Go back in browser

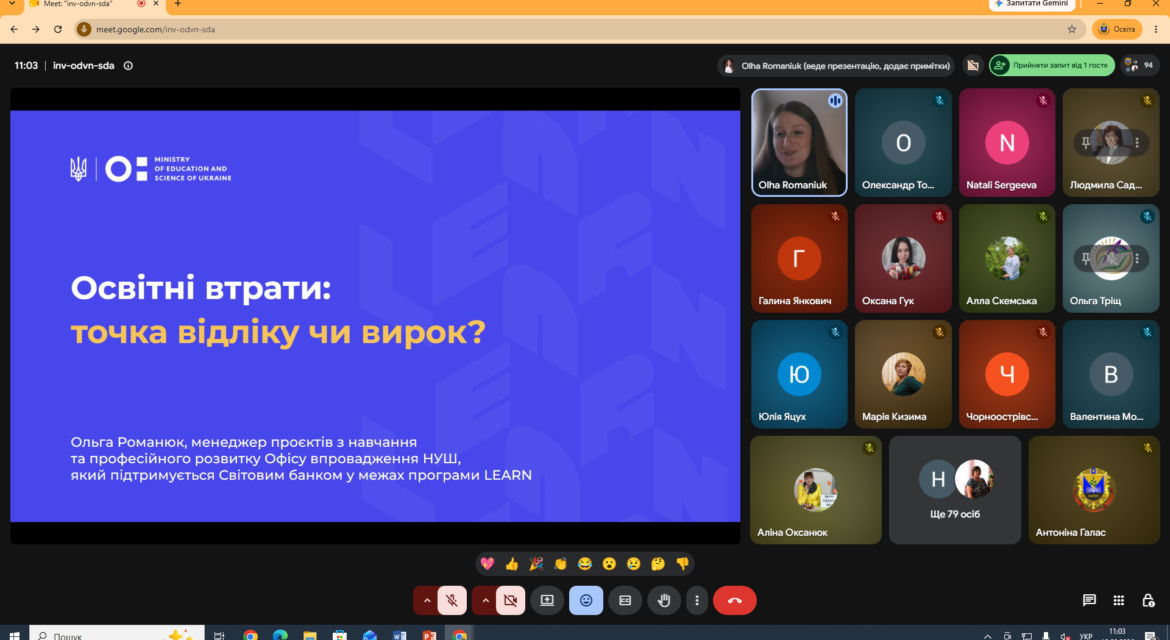[14, 29]
